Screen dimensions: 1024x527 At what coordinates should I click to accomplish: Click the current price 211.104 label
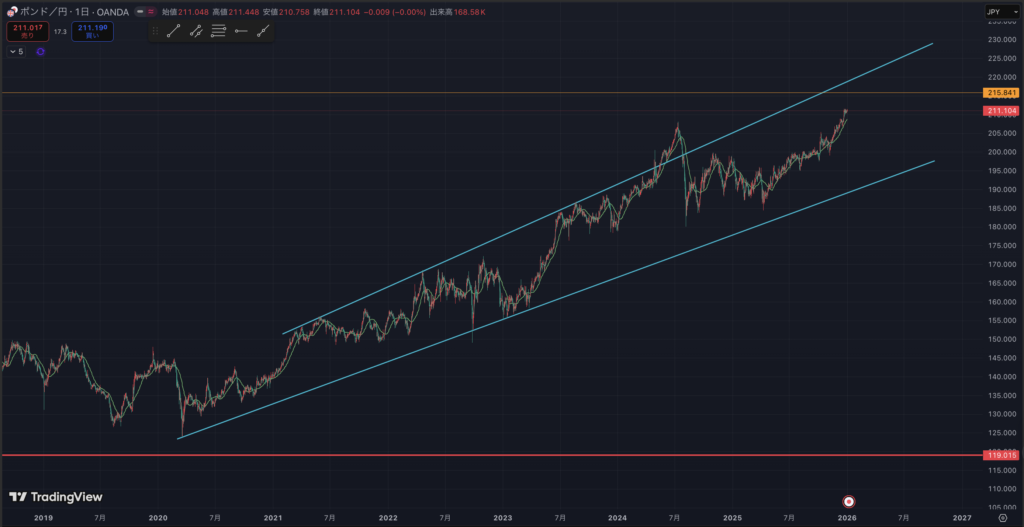pos(1001,111)
